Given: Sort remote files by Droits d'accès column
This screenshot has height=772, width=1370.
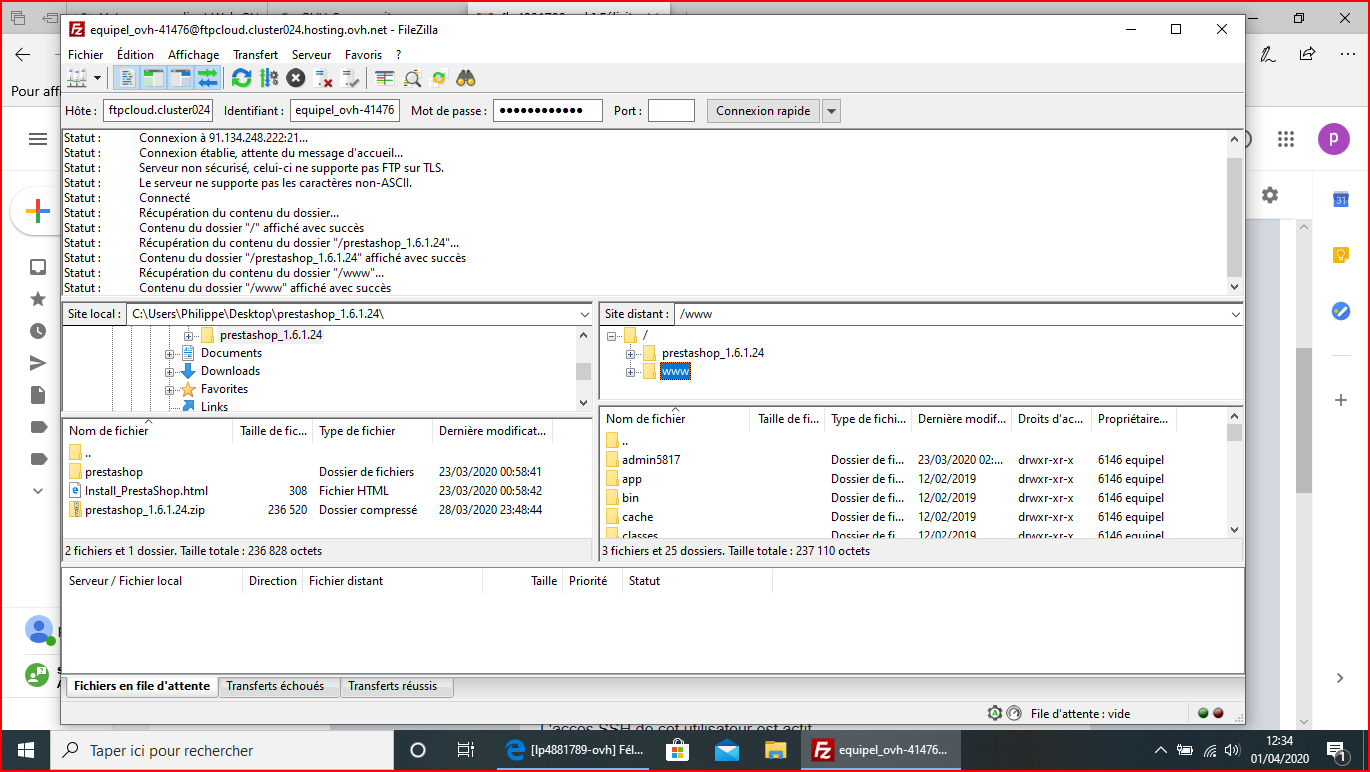Looking at the screenshot, I should (1051, 419).
